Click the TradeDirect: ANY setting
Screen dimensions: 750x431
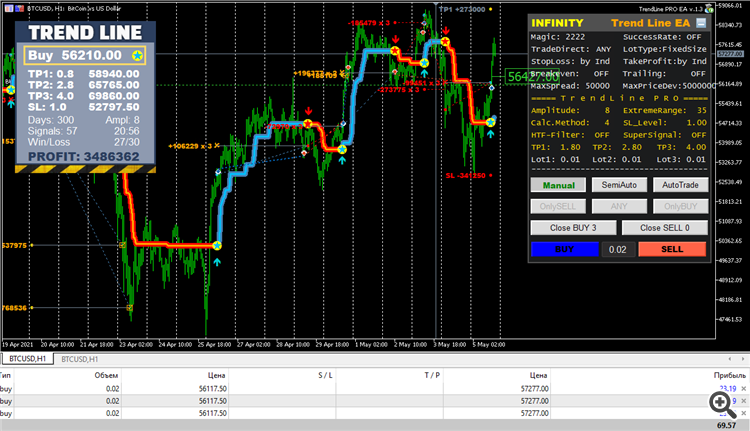571,49
